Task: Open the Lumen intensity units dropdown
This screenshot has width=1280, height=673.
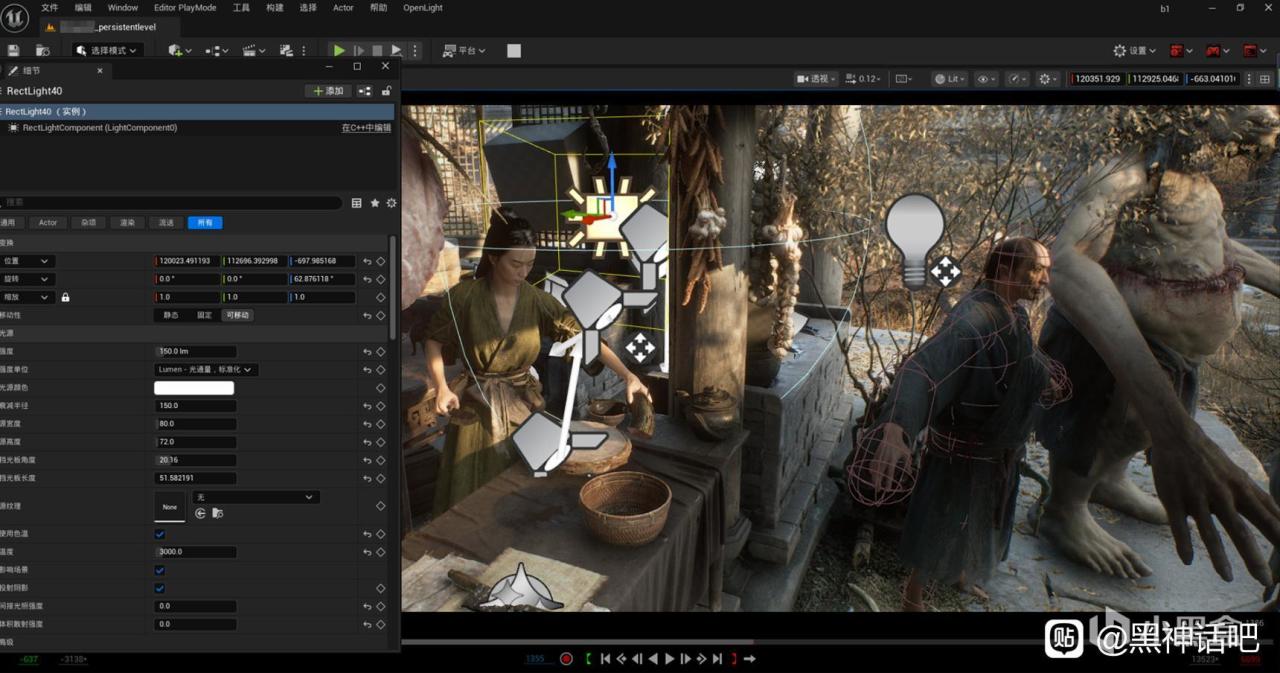Action: [x=206, y=370]
